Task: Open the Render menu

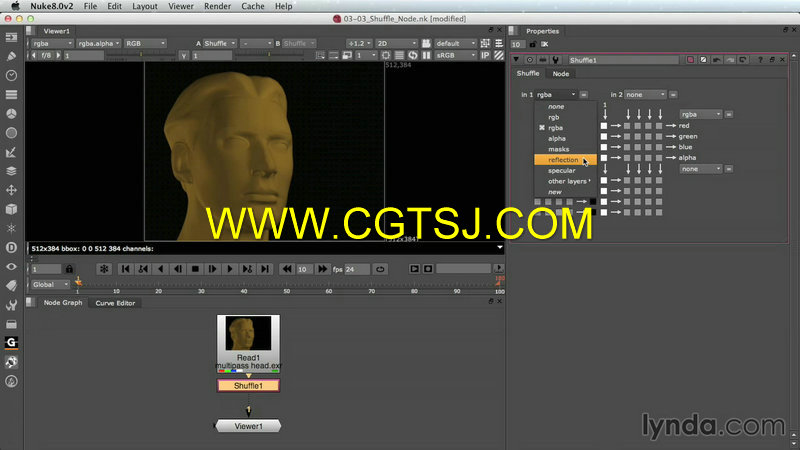Action: pyautogui.click(x=217, y=6)
